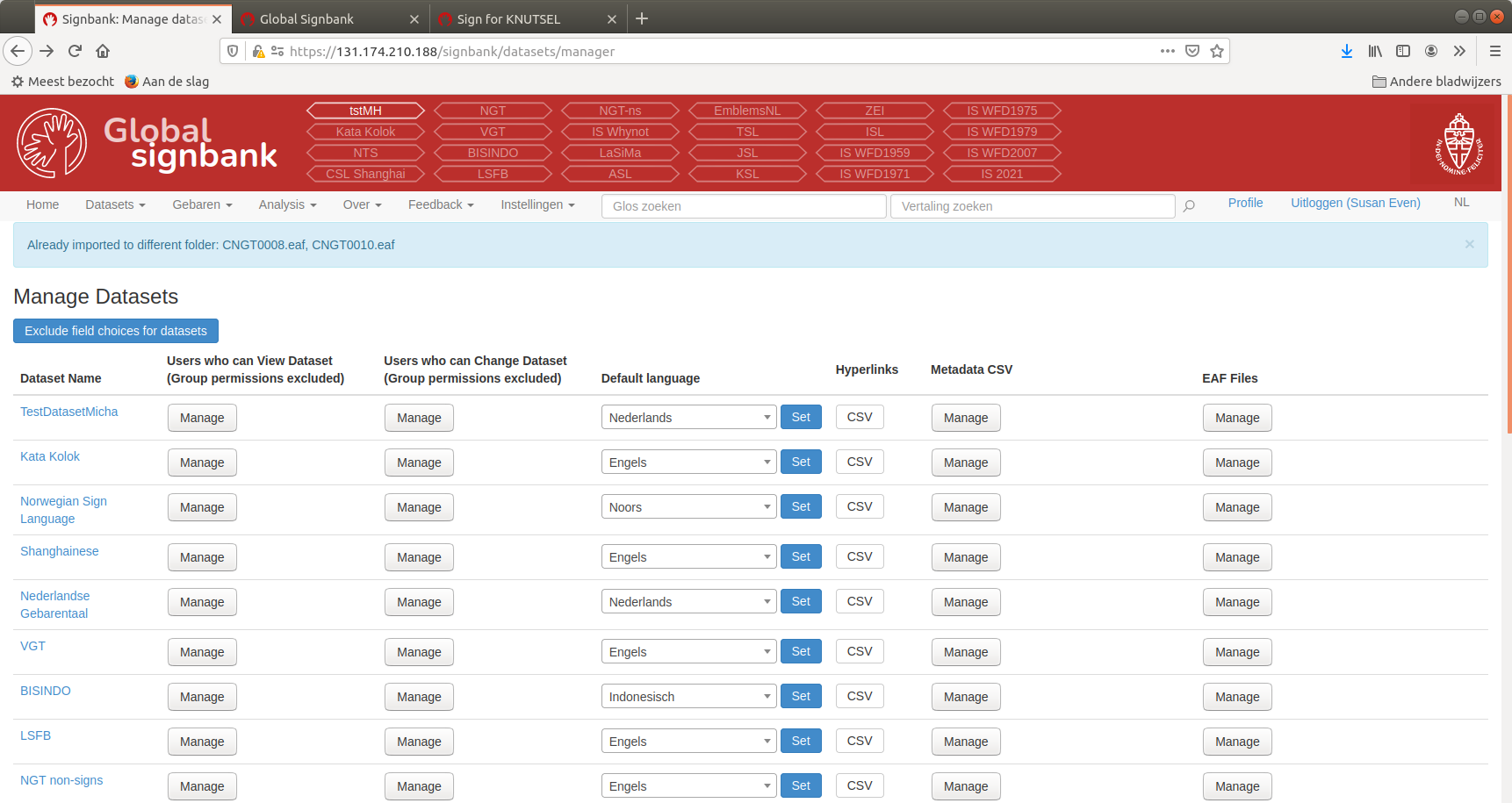
Task: Click the shield tracking protection icon
Action: 231,51
